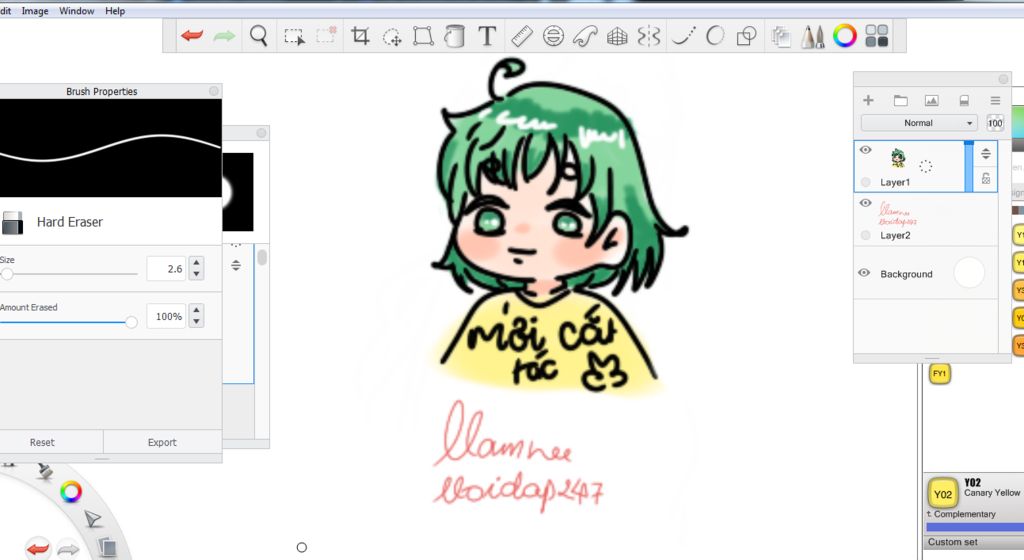Click the Clear layer icon

coord(964,100)
